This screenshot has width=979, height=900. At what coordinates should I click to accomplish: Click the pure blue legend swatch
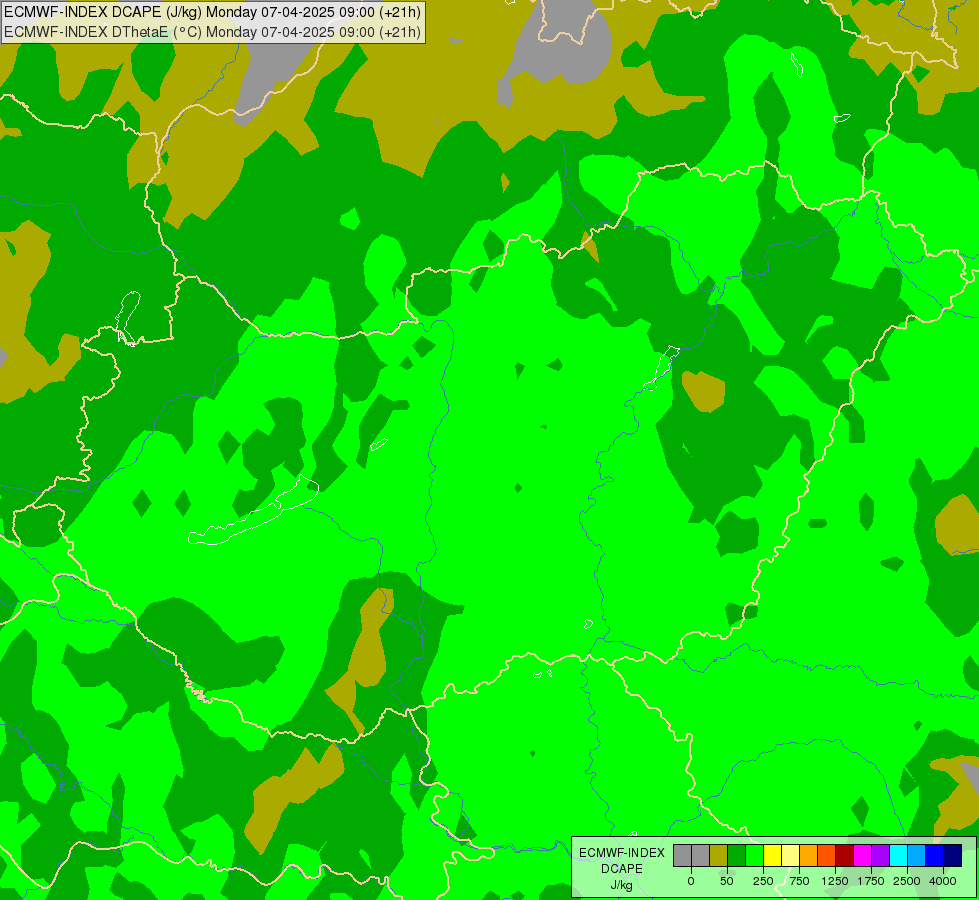pyautogui.click(x=935, y=856)
